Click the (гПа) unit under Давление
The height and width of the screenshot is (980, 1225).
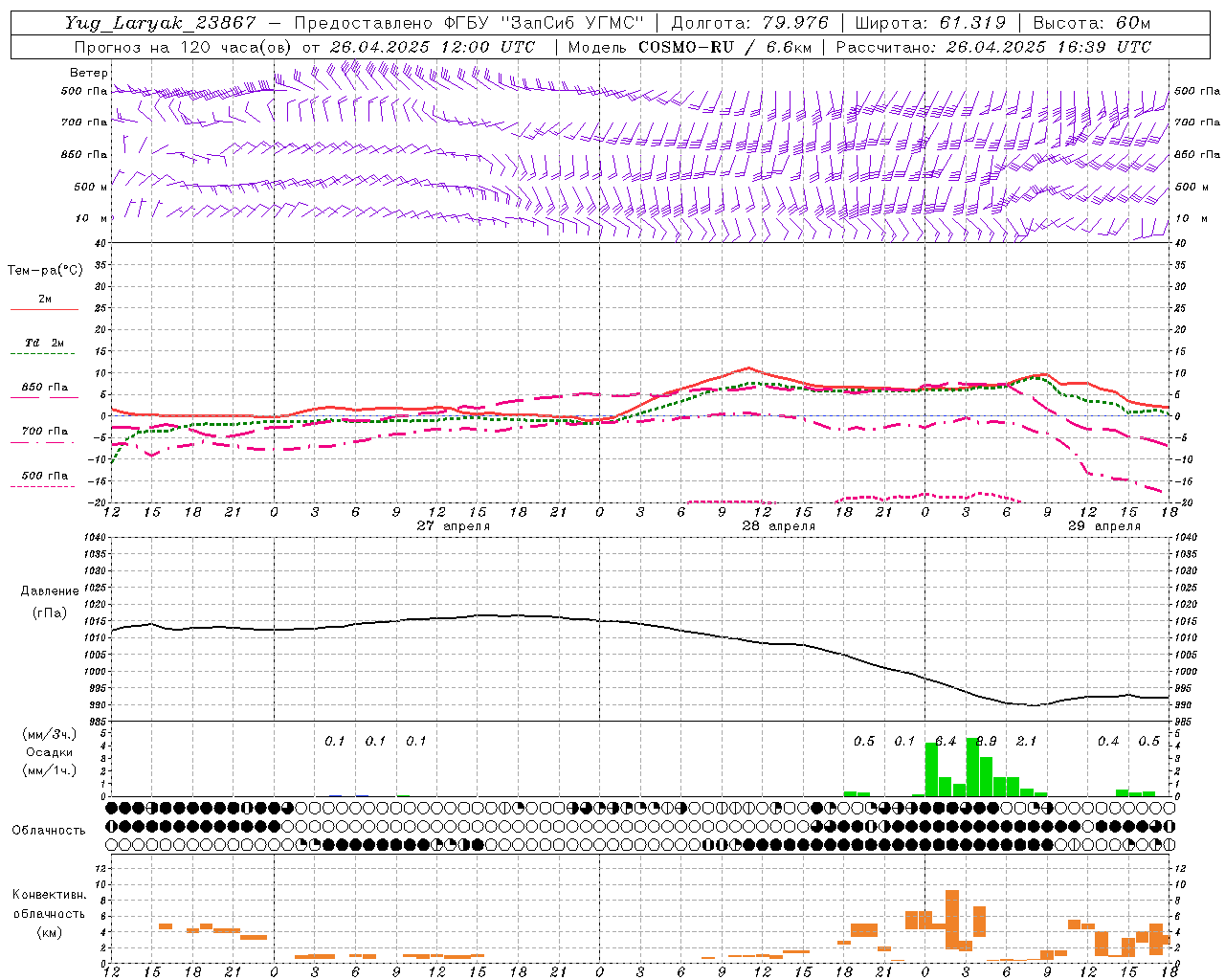pos(50,612)
